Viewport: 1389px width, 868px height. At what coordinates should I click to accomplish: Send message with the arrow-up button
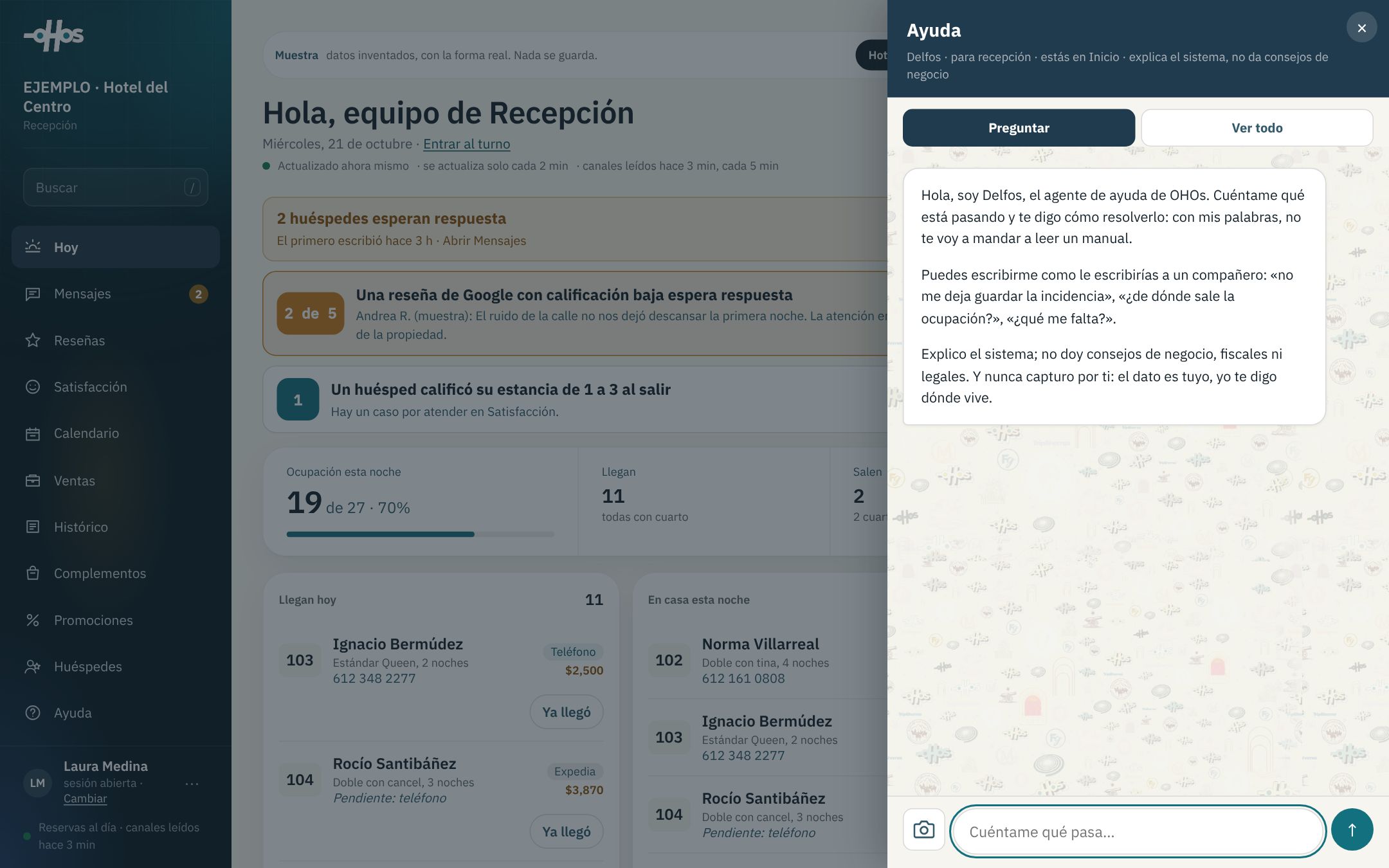click(1352, 829)
